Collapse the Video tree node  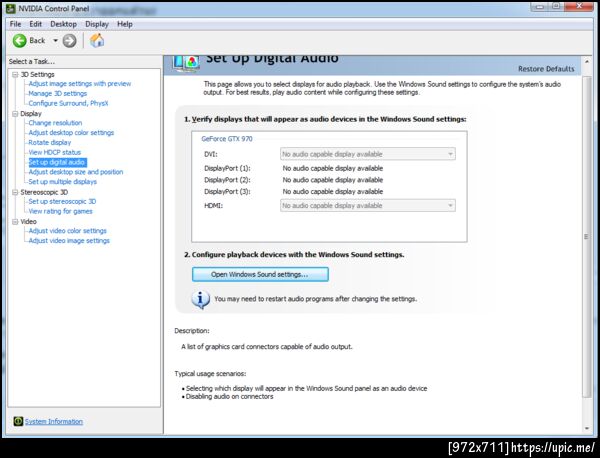(x=15, y=222)
